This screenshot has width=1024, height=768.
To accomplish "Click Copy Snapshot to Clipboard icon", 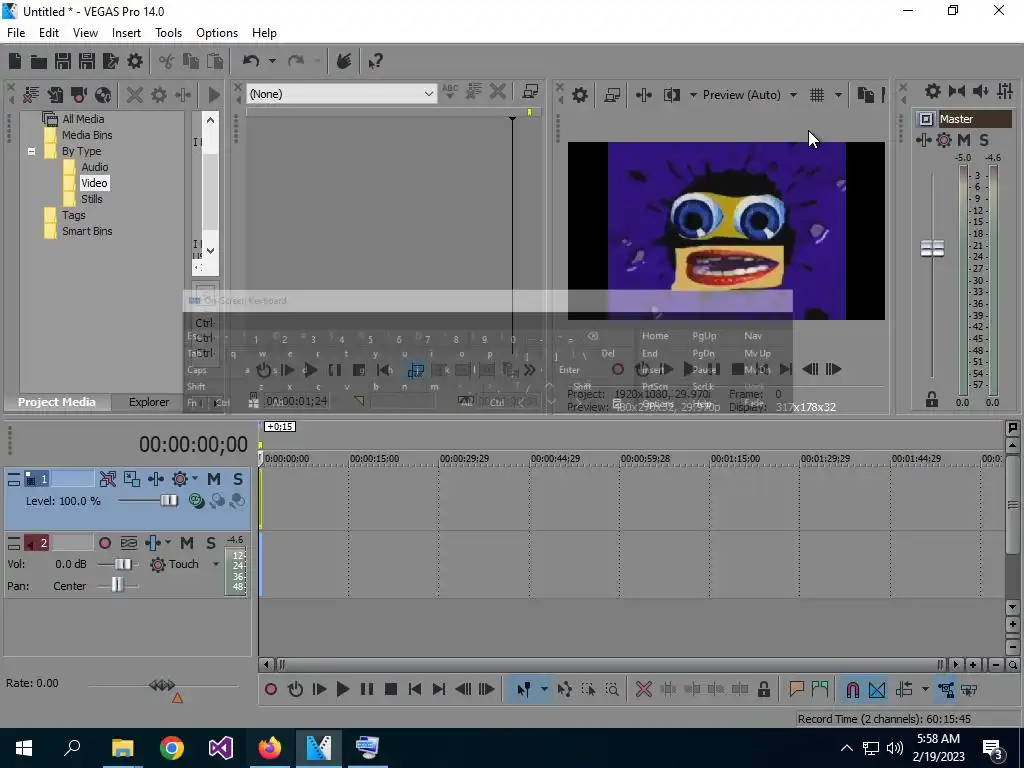I will pyautogui.click(x=866, y=95).
